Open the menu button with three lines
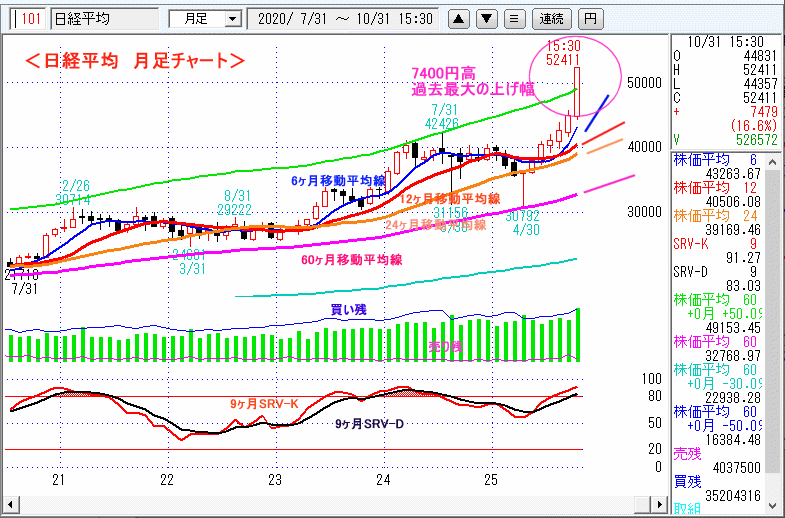The height and width of the screenshot is (518, 785). [514, 19]
